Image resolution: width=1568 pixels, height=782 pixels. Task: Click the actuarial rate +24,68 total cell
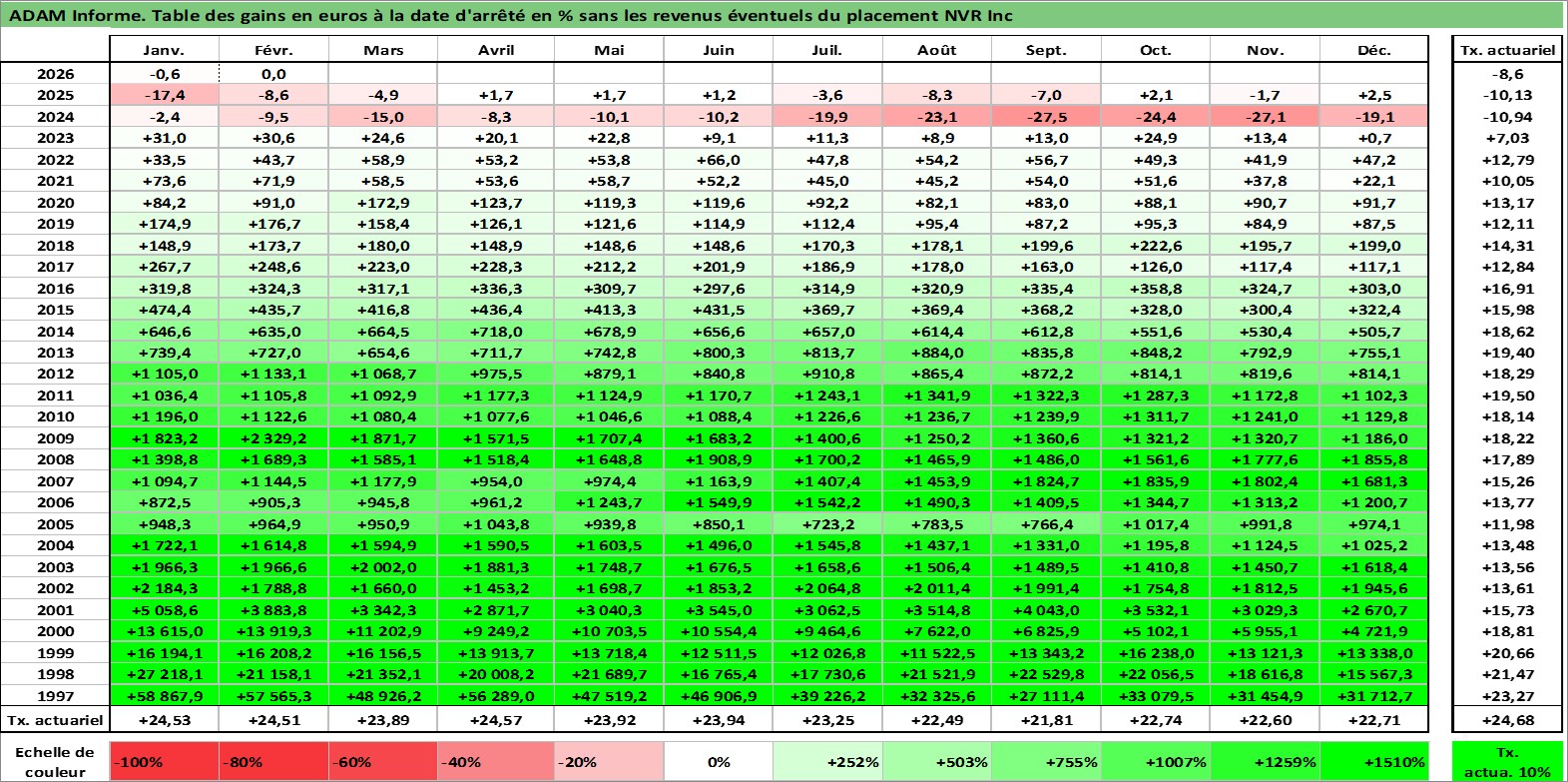[x=1508, y=720]
